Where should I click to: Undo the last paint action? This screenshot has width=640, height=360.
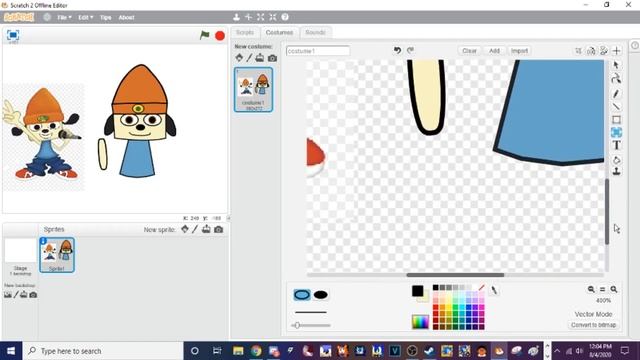[x=398, y=50]
